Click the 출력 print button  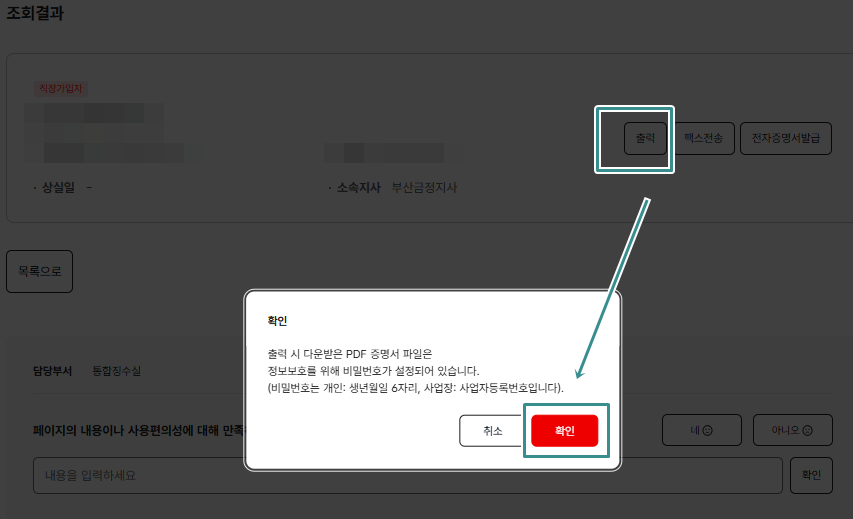pos(645,138)
